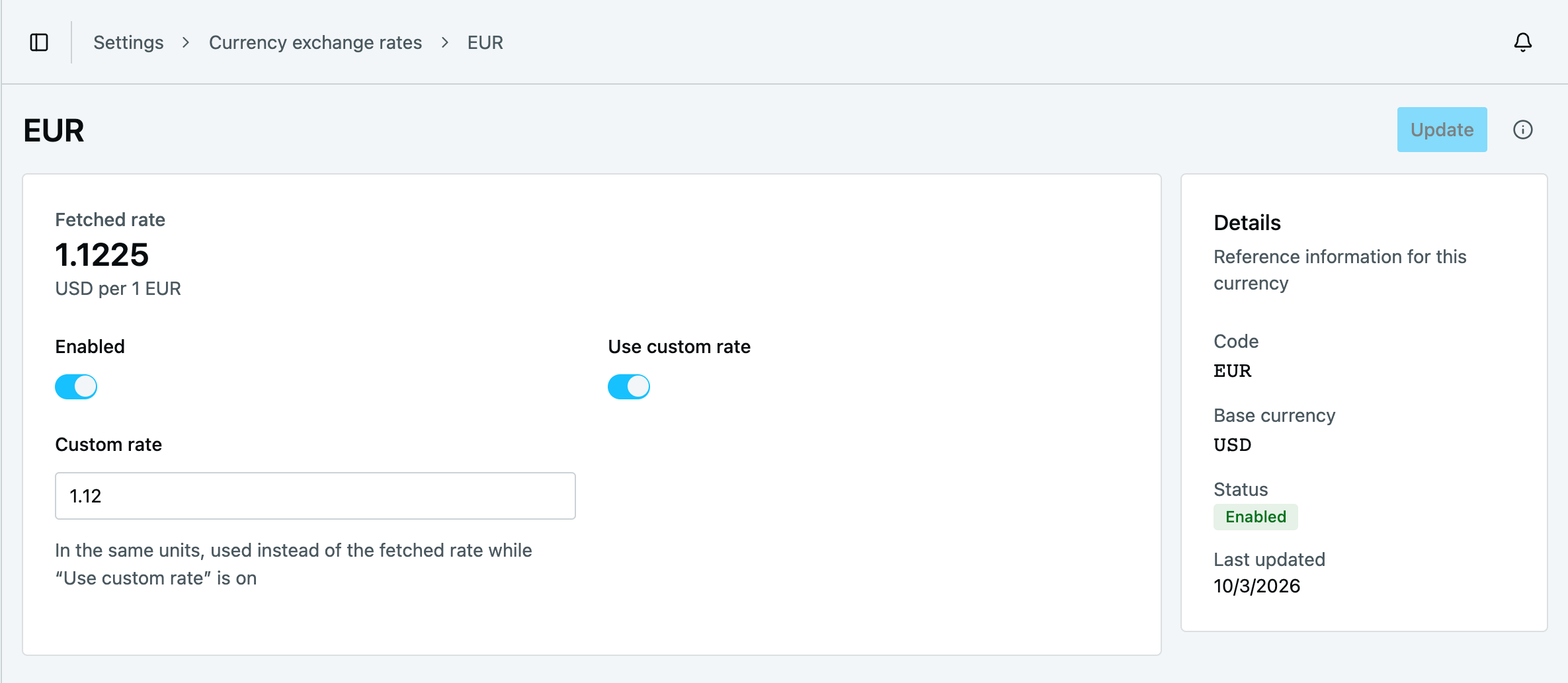The height and width of the screenshot is (683, 1568).
Task: Click the info circle icon beside Update
Action: 1522,130
